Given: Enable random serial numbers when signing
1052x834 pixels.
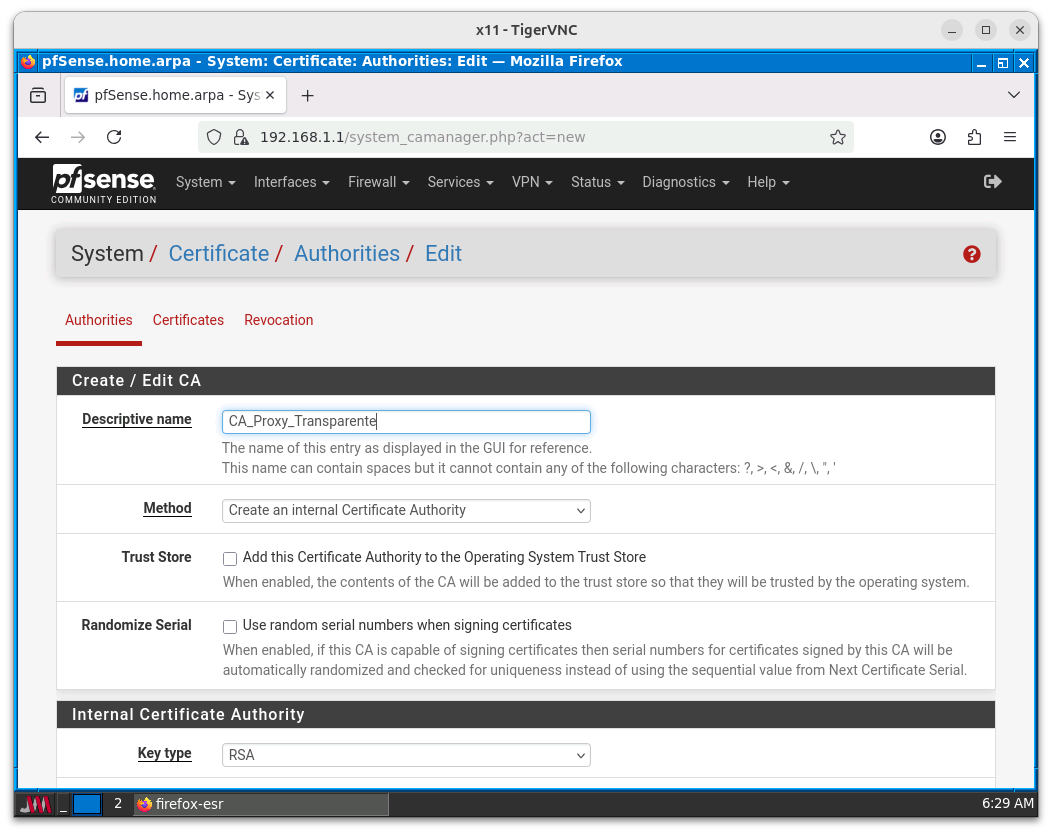Looking at the screenshot, I should tap(230, 627).
